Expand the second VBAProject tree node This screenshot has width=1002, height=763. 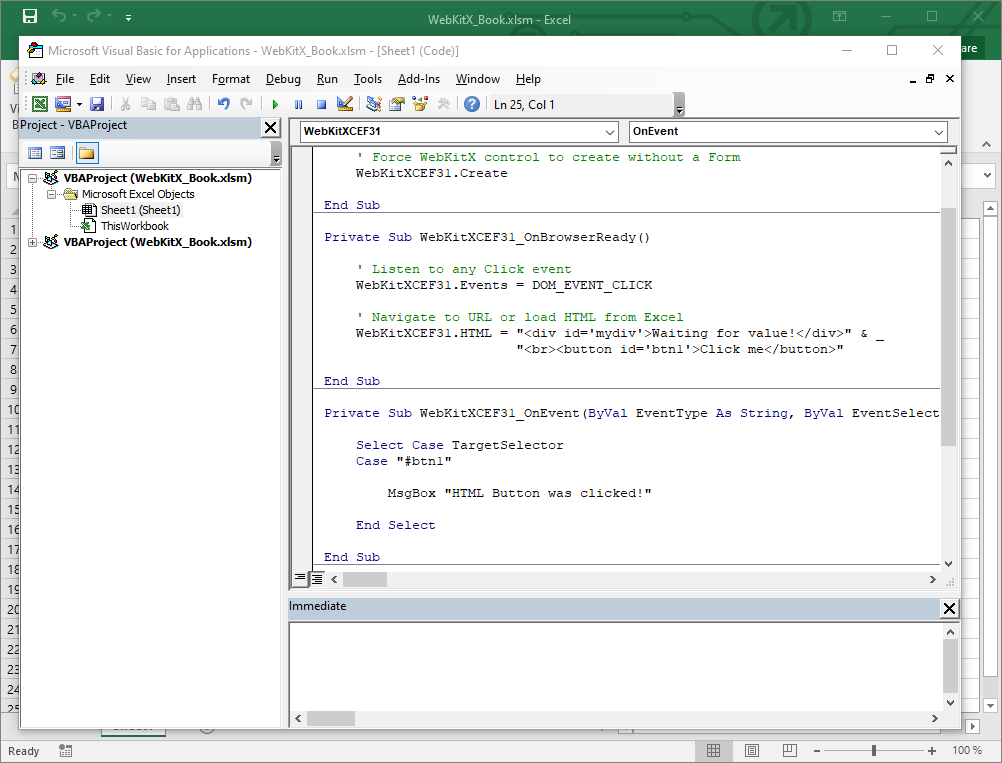[33, 242]
